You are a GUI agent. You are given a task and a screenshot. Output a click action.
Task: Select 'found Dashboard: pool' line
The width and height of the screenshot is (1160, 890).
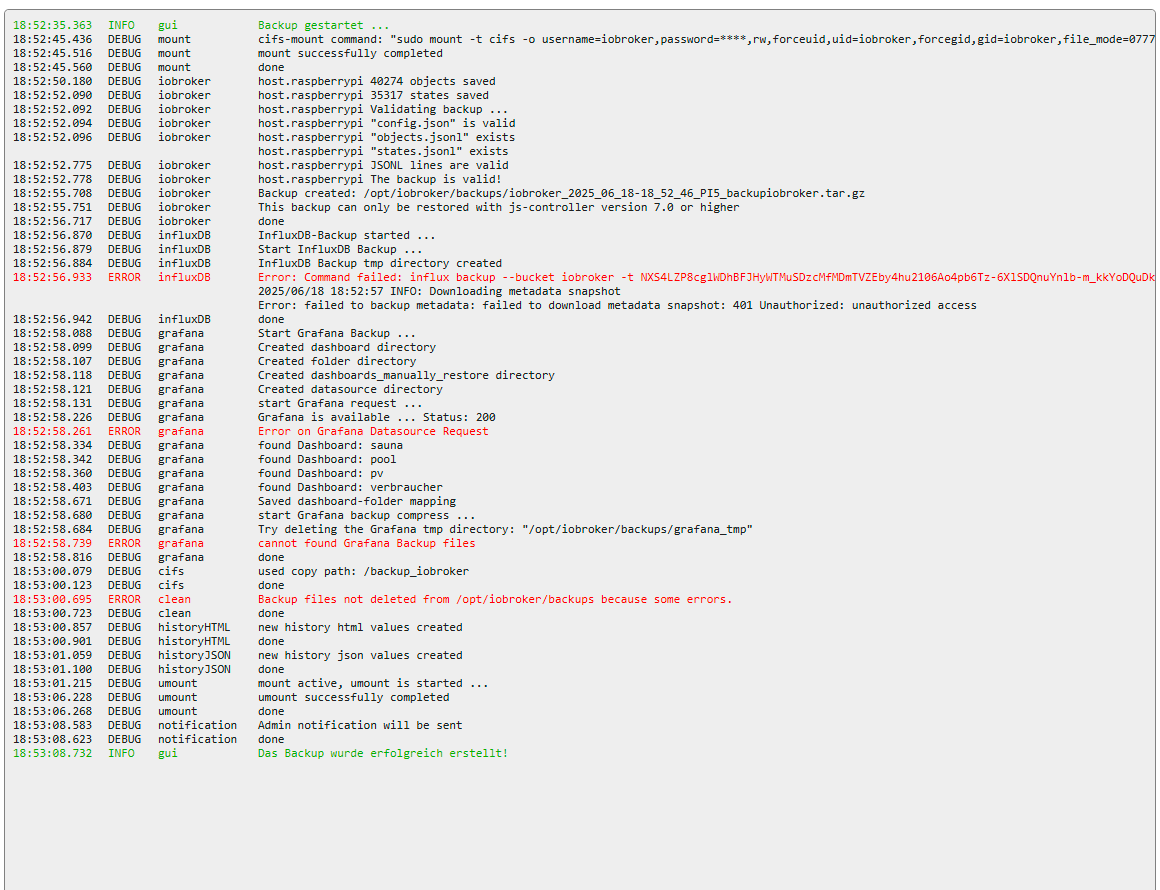click(327, 461)
